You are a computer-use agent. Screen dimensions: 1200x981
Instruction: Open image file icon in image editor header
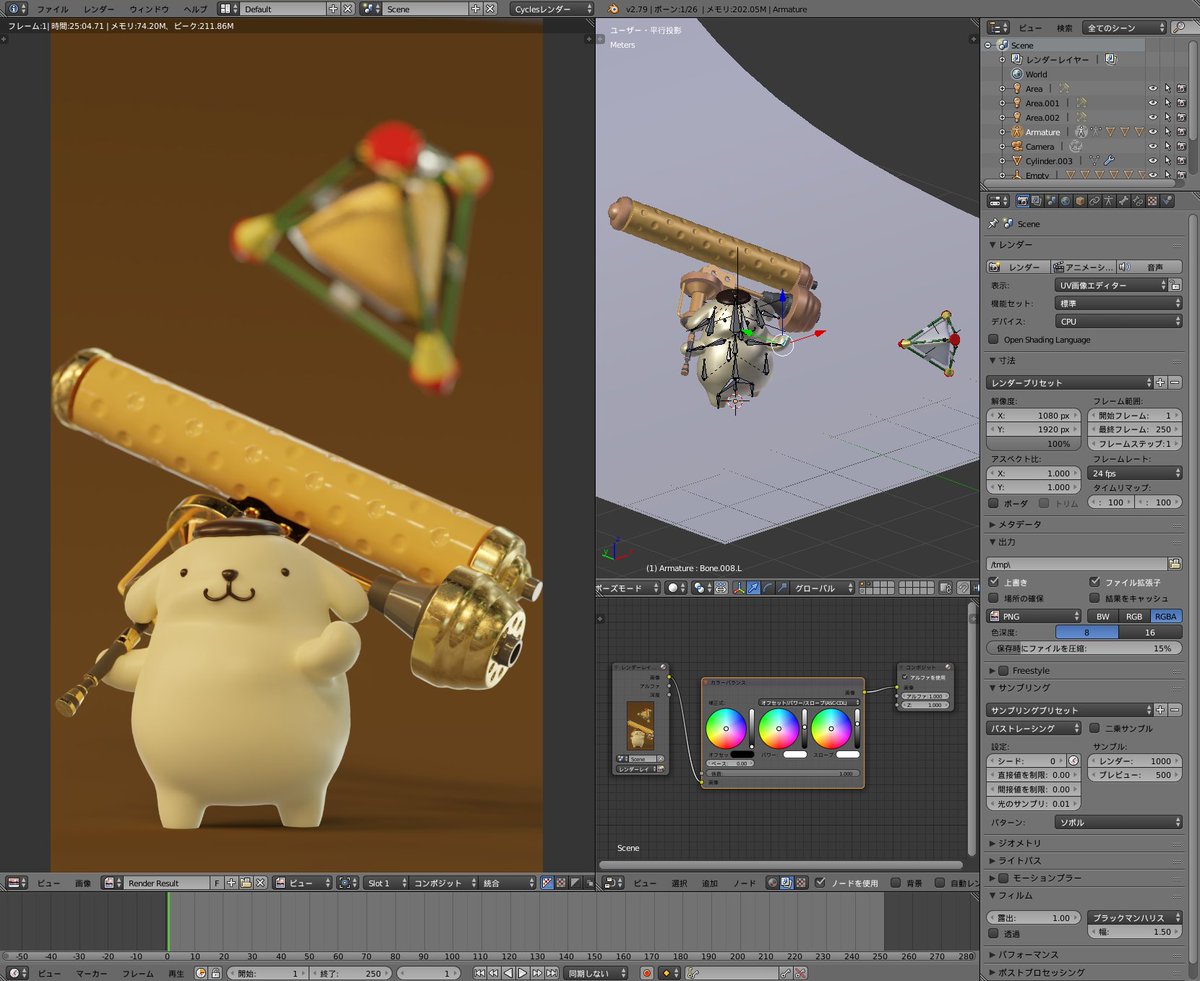coord(245,883)
